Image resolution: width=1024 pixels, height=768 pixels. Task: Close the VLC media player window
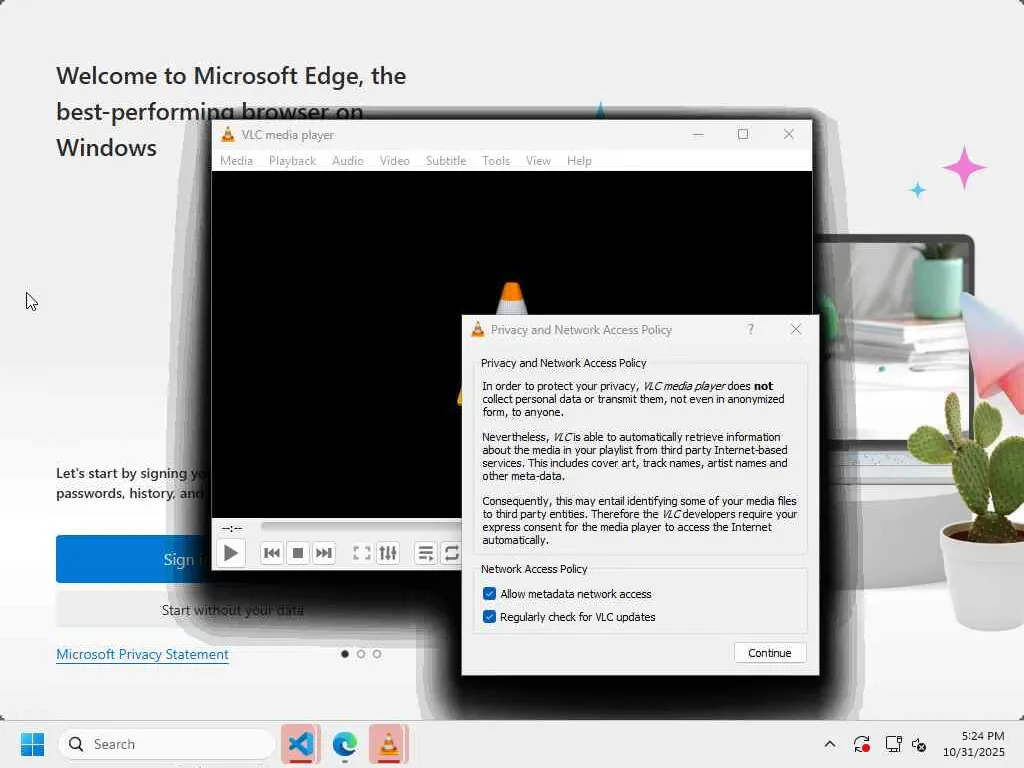point(788,135)
